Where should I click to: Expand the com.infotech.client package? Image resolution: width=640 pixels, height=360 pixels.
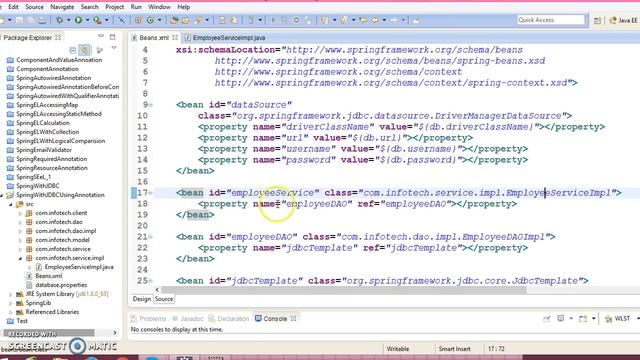20,213
